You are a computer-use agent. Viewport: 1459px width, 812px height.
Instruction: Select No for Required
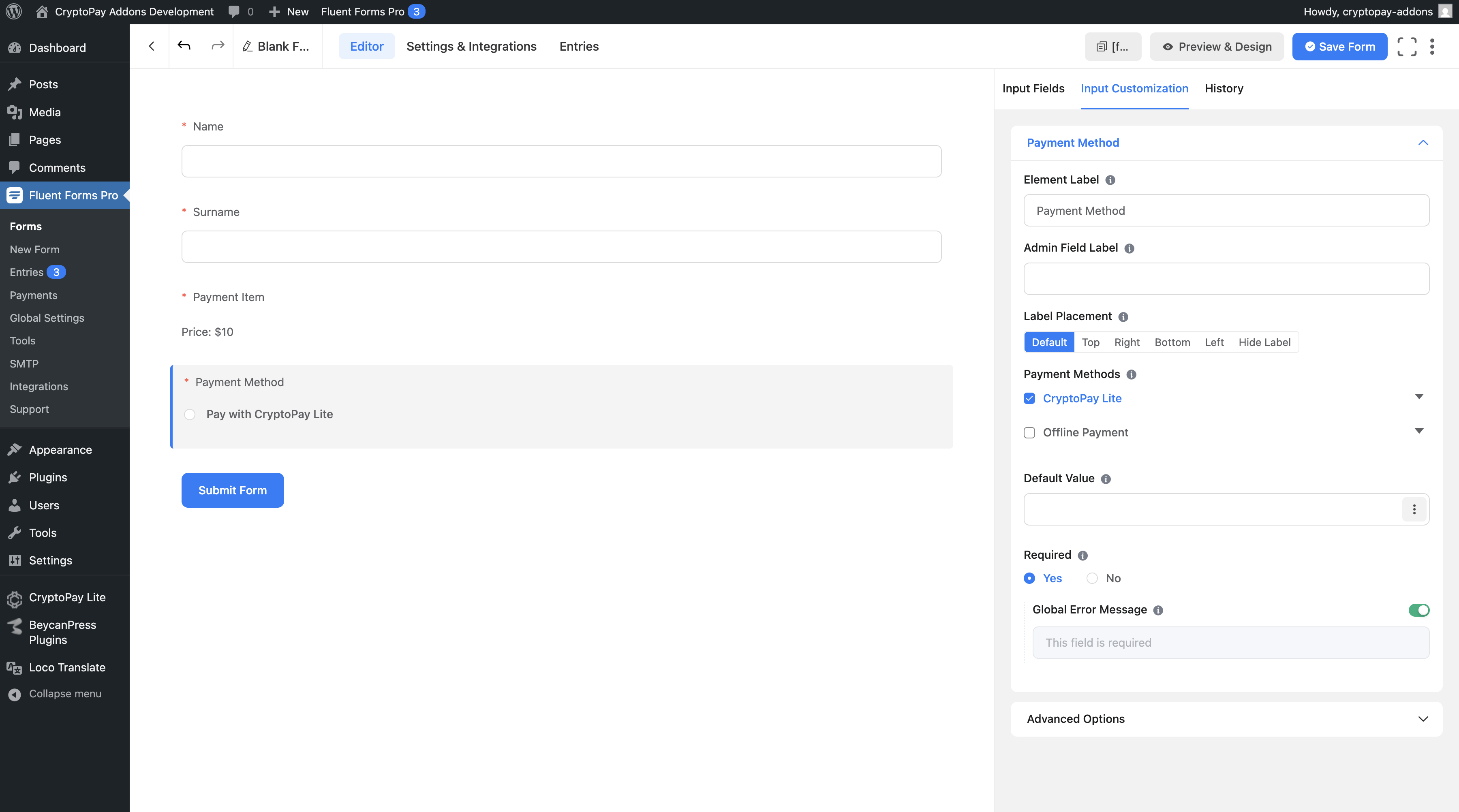[1092, 578]
